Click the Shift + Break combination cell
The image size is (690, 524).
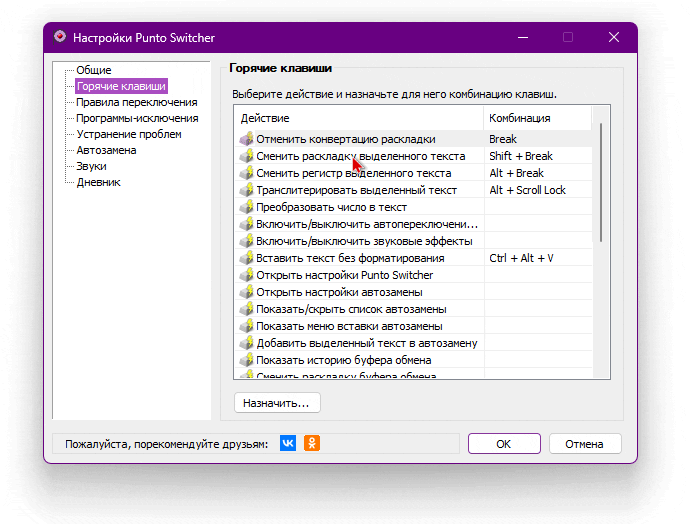click(538, 156)
